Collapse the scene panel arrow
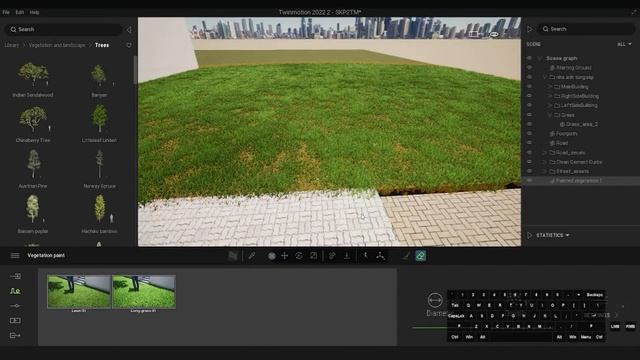 tap(530, 29)
